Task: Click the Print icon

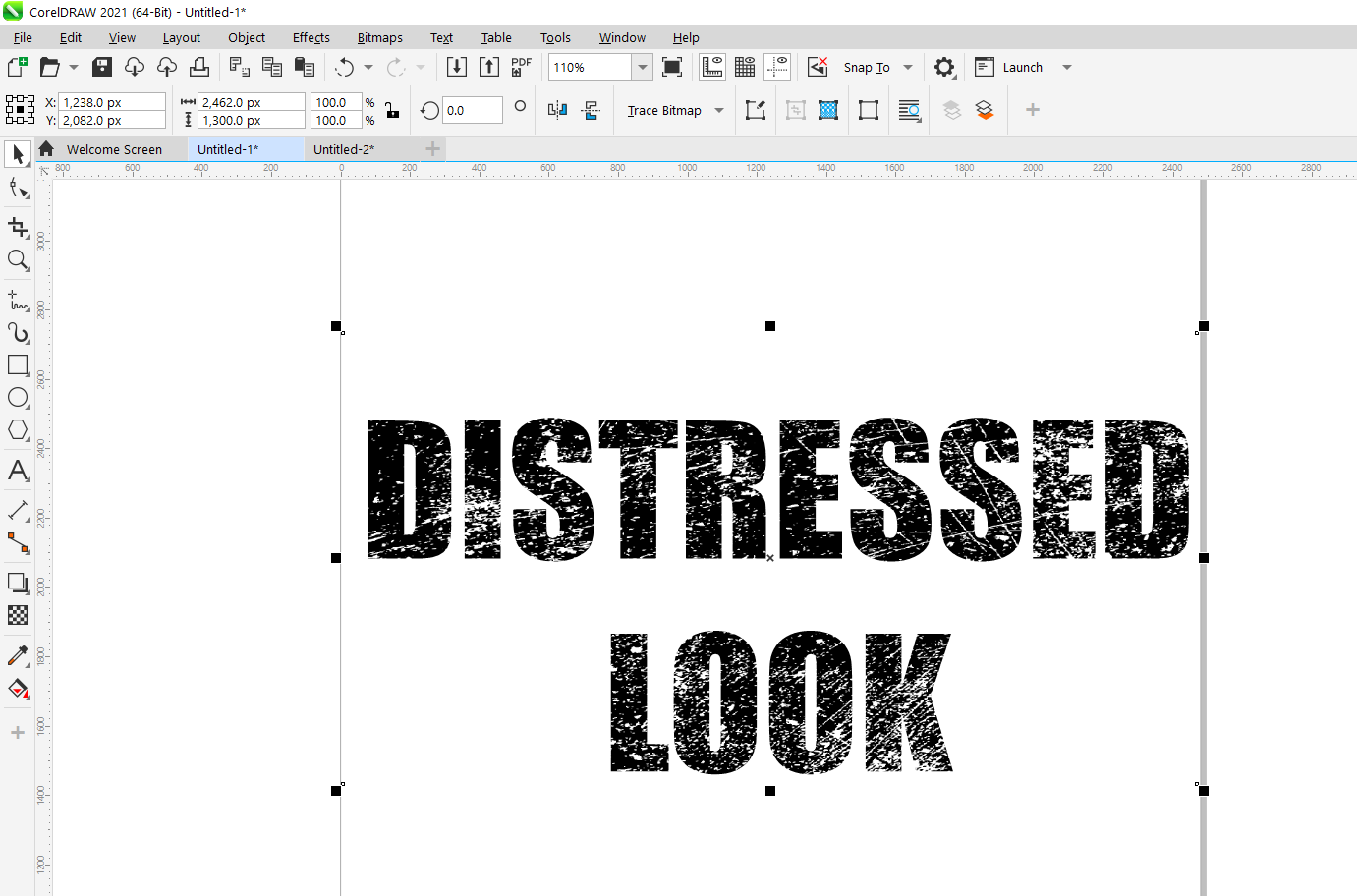Action: [199, 67]
